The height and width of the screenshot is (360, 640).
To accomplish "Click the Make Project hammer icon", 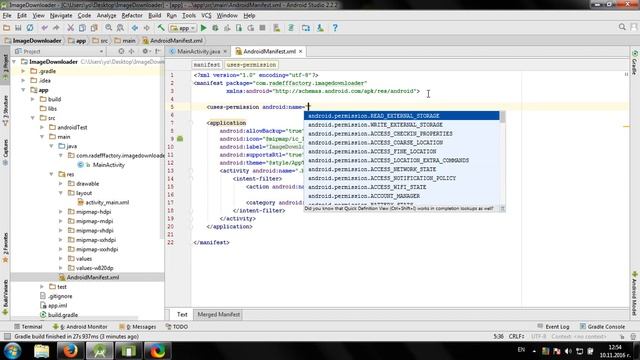I will [x=161, y=28].
